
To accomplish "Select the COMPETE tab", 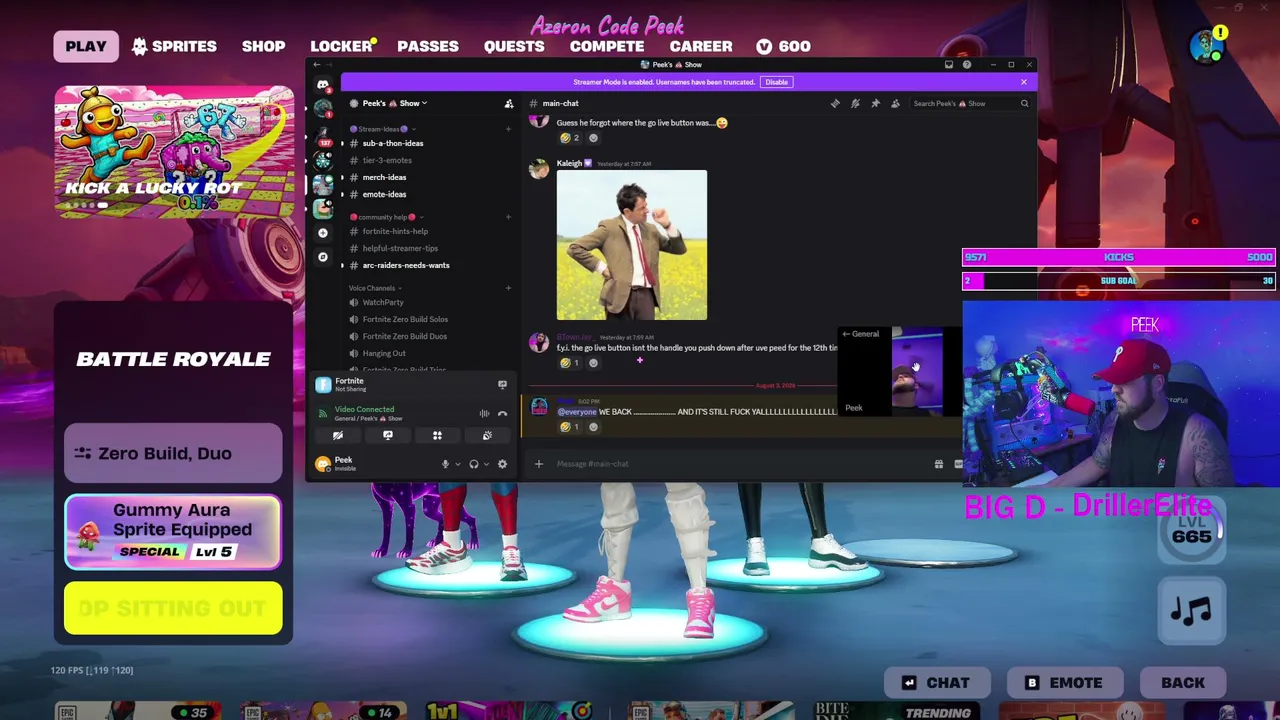I will [x=607, y=46].
